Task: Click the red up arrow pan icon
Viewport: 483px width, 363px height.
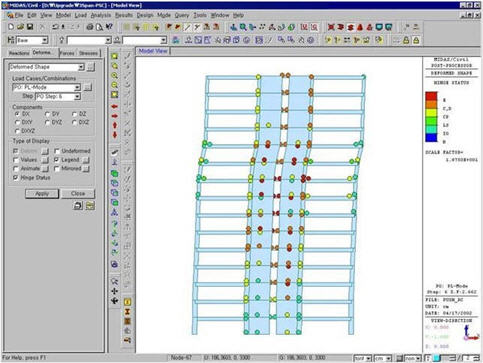Action: coord(114,125)
